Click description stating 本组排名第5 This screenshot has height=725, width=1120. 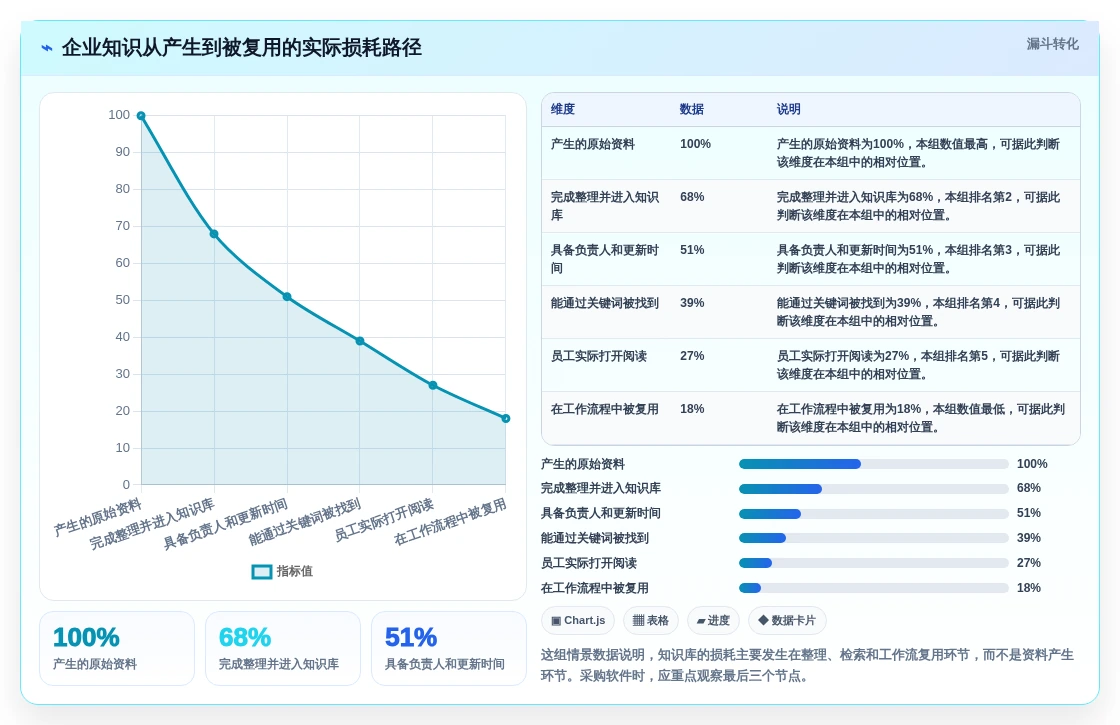919,365
